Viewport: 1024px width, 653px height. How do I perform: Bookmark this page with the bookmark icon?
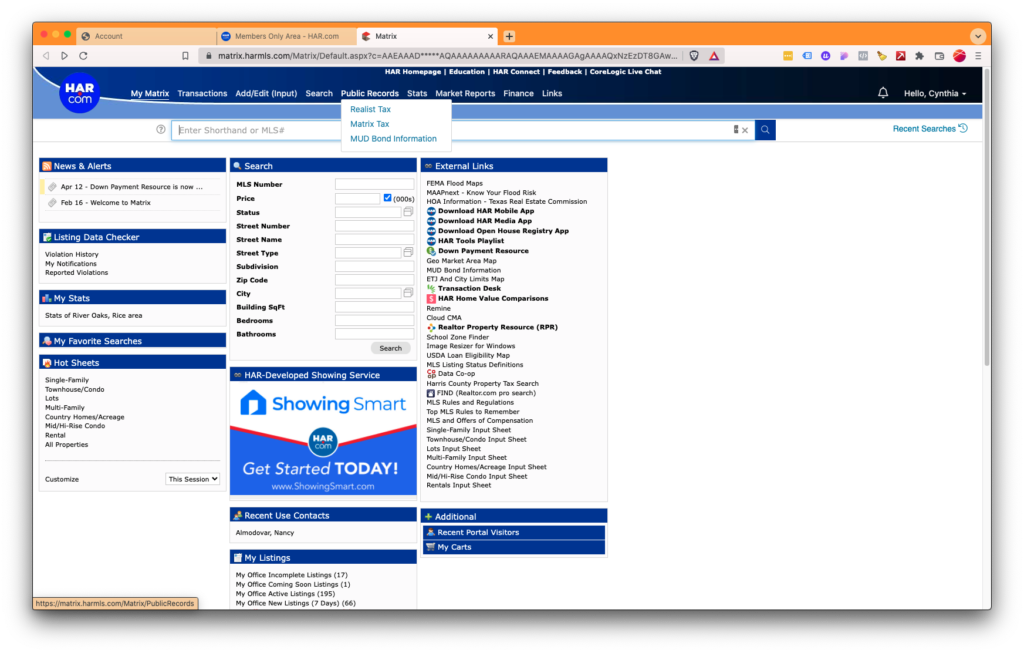[x=185, y=56]
